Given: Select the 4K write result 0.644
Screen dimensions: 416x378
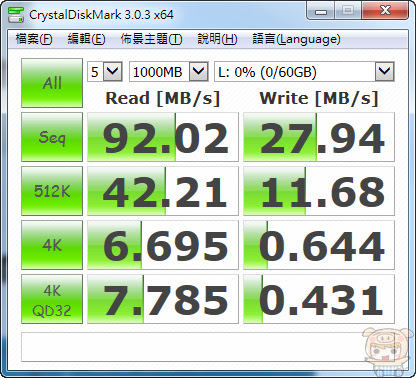Looking at the screenshot, I should pos(319,245).
